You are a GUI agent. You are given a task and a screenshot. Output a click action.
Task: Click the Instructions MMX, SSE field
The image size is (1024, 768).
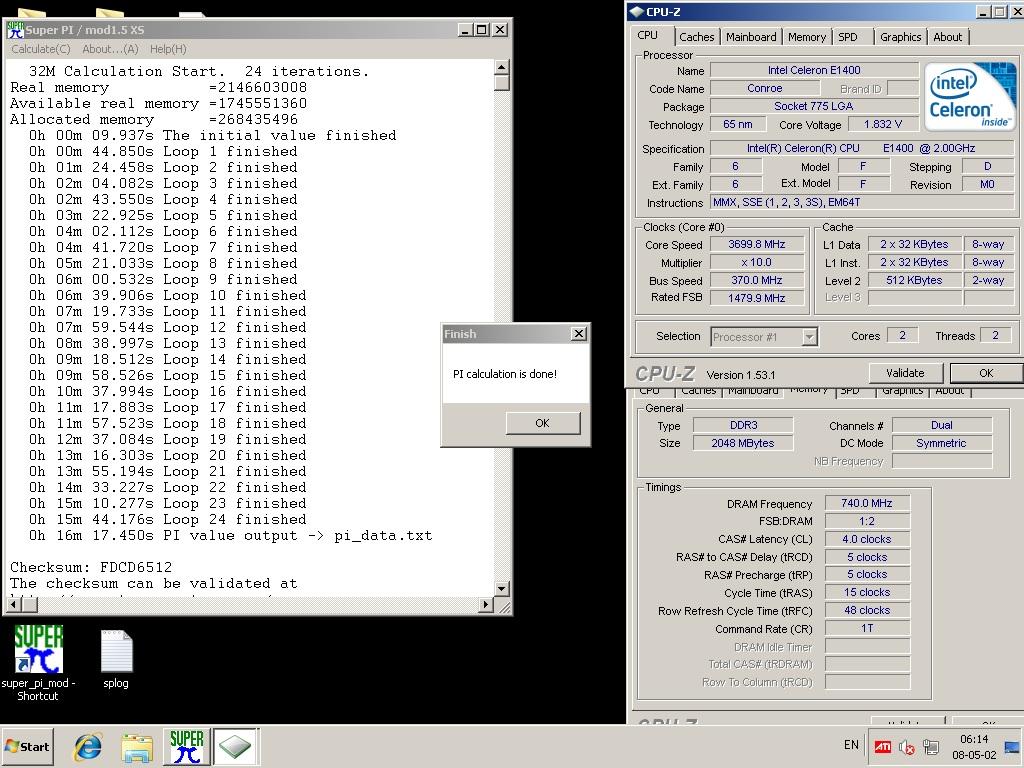[862, 202]
